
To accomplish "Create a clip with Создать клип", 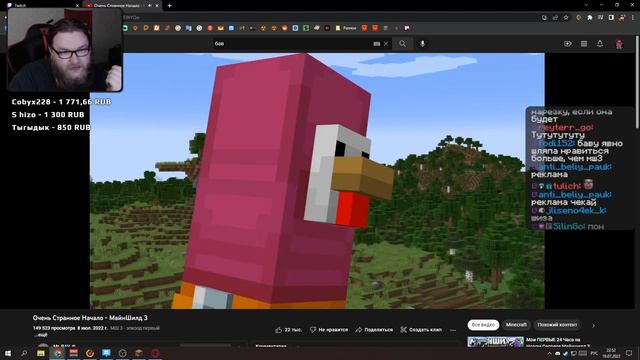I will click(x=421, y=330).
